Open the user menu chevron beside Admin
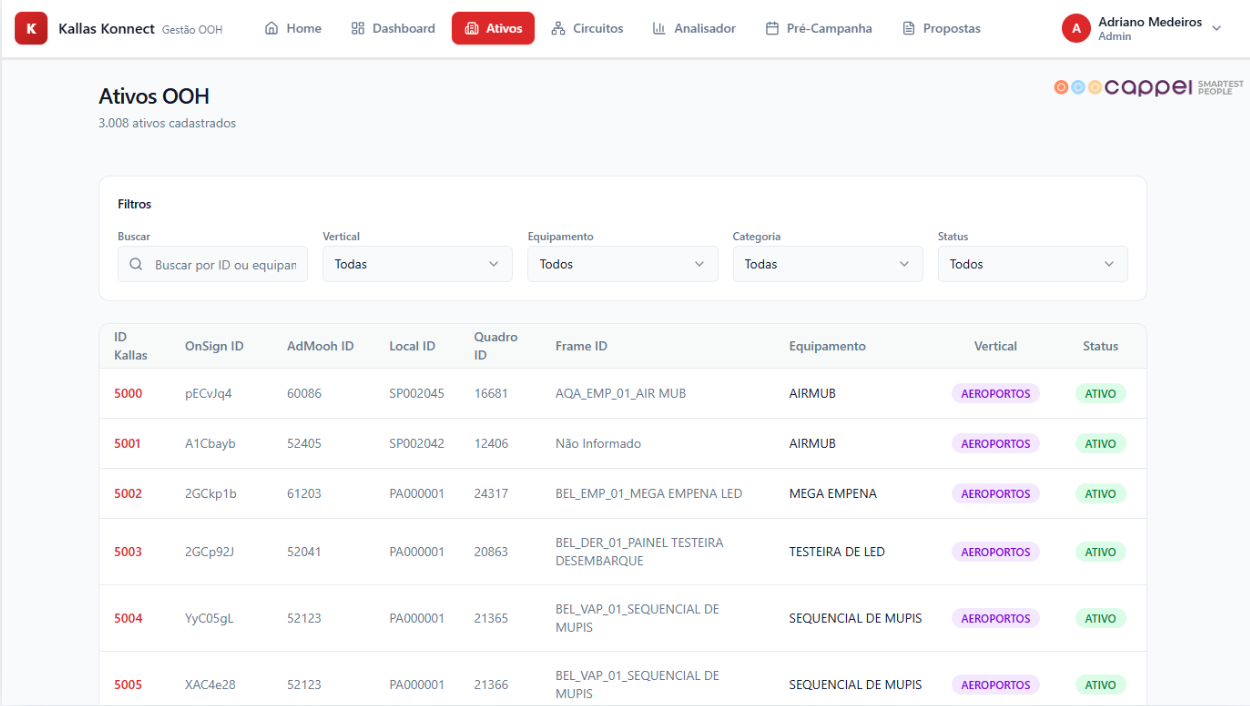The width and height of the screenshot is (1250, 706). [x=1217, y=29]
